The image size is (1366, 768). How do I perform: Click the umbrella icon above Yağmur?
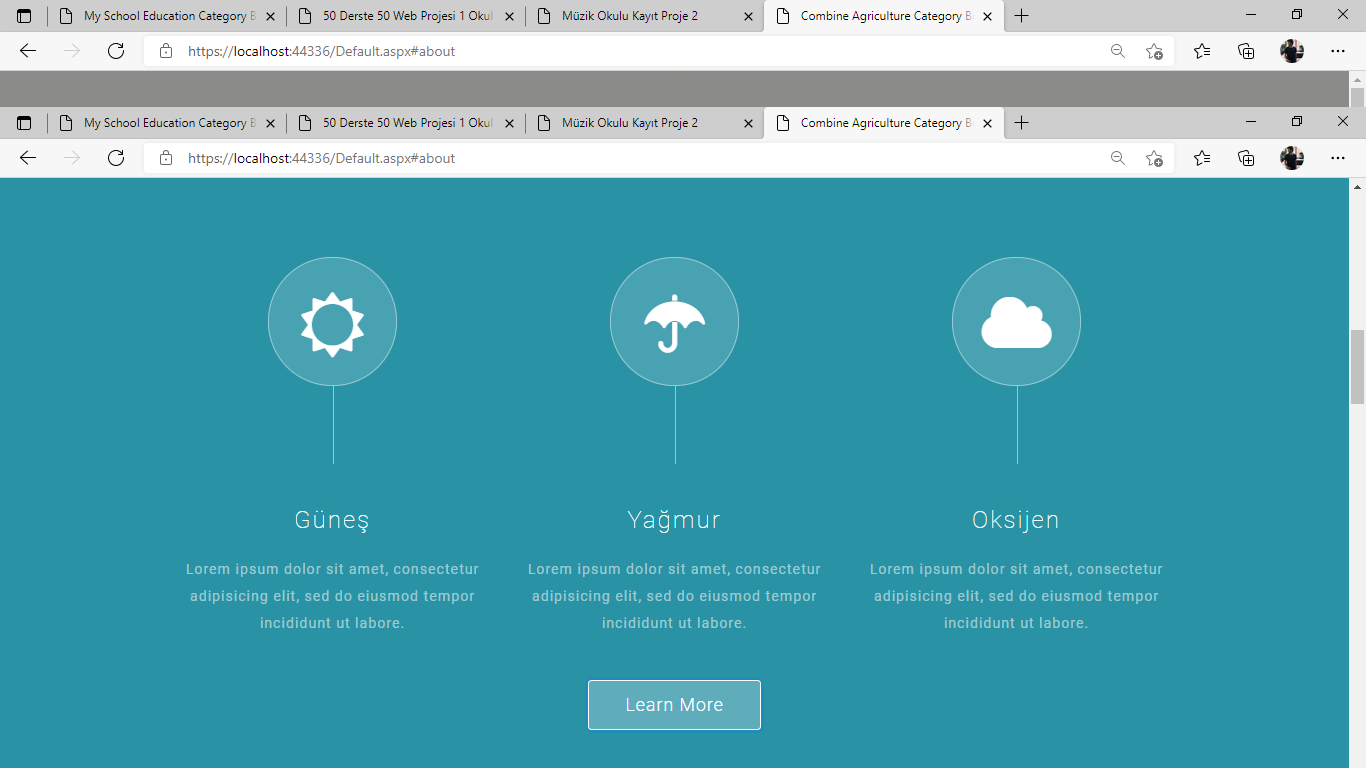tap(674, 321)
